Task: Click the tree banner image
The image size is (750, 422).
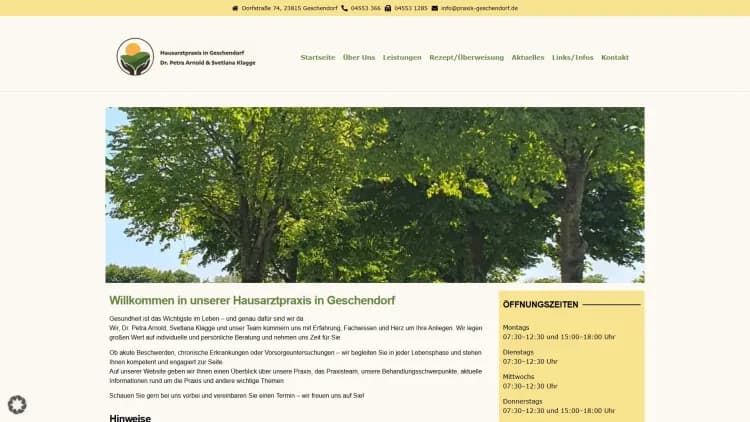Action: click(x=375, y=195)
